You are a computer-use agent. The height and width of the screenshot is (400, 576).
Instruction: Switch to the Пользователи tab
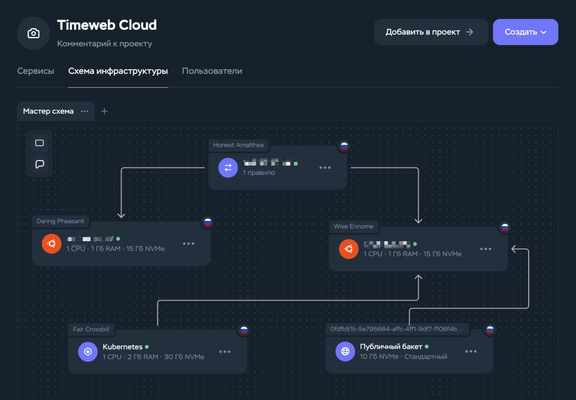(212, 71)
